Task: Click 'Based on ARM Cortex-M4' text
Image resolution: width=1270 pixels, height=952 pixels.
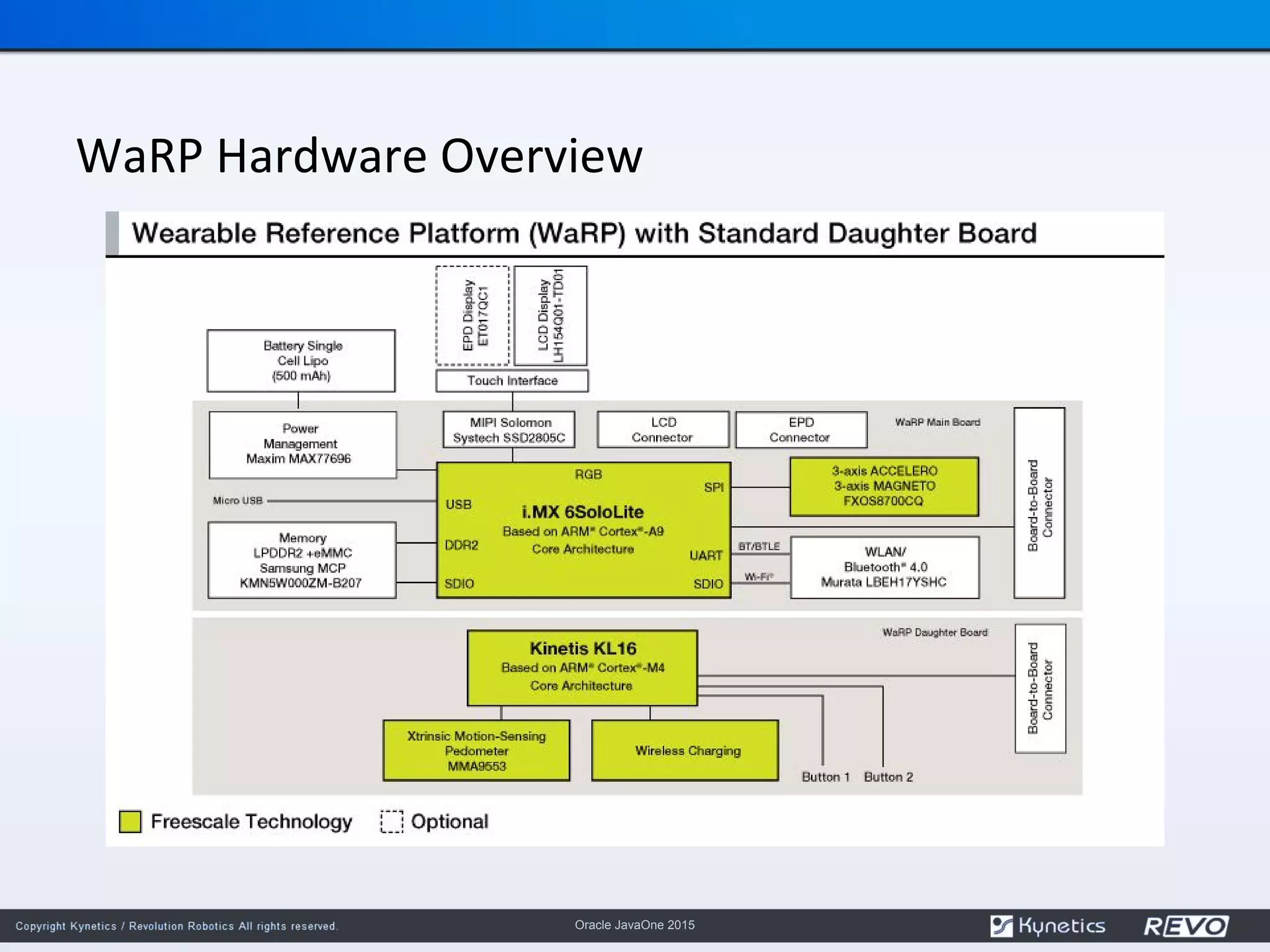Action: [x=583, y=668]
